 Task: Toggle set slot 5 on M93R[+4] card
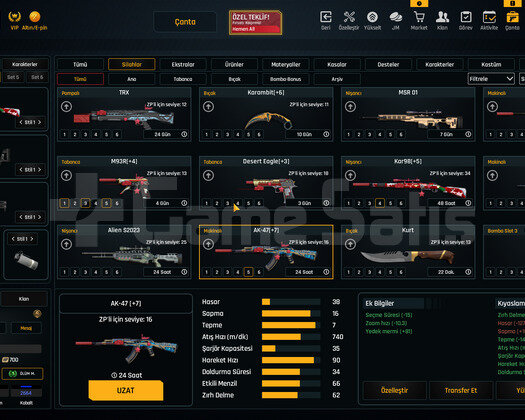(106, 203)
